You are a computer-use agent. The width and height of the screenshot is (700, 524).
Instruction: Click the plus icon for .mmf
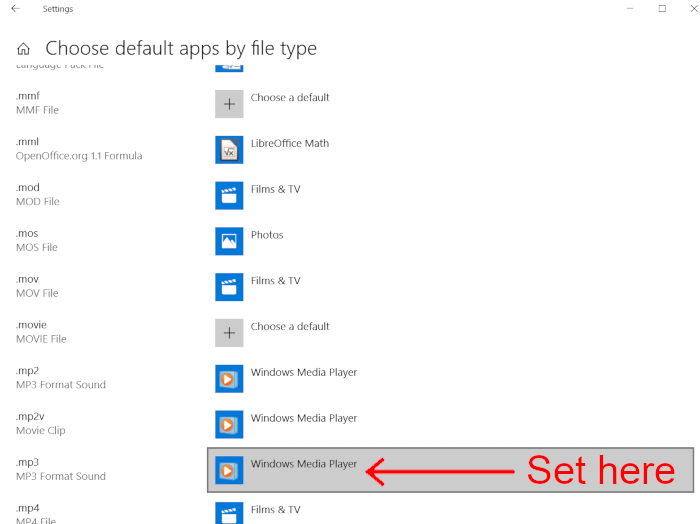point(229,104)
